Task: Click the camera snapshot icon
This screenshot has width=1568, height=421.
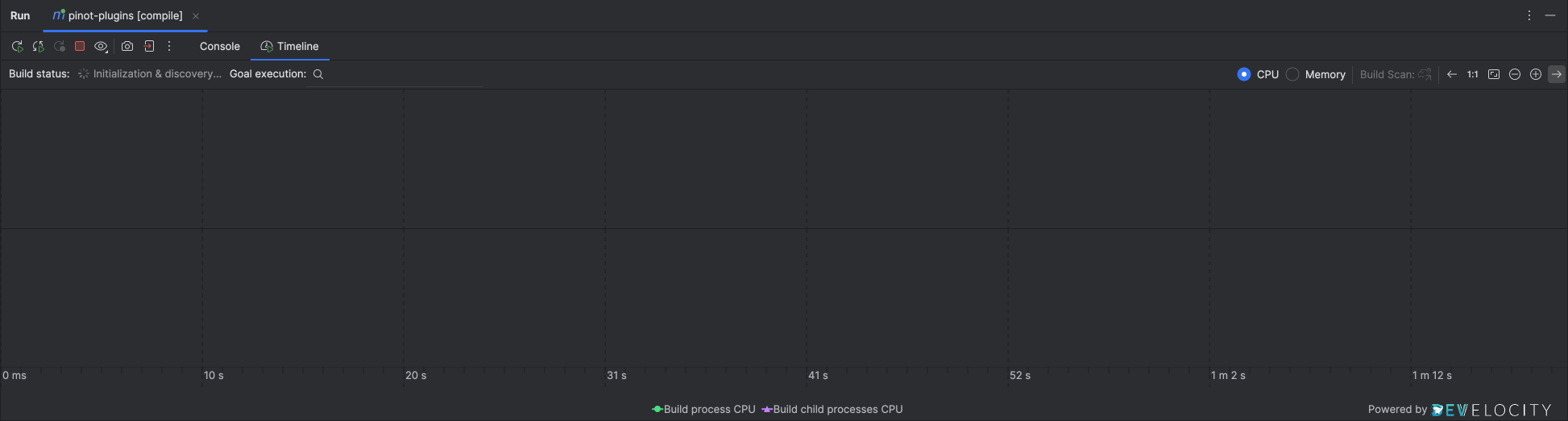Action: tap(127, 47)
